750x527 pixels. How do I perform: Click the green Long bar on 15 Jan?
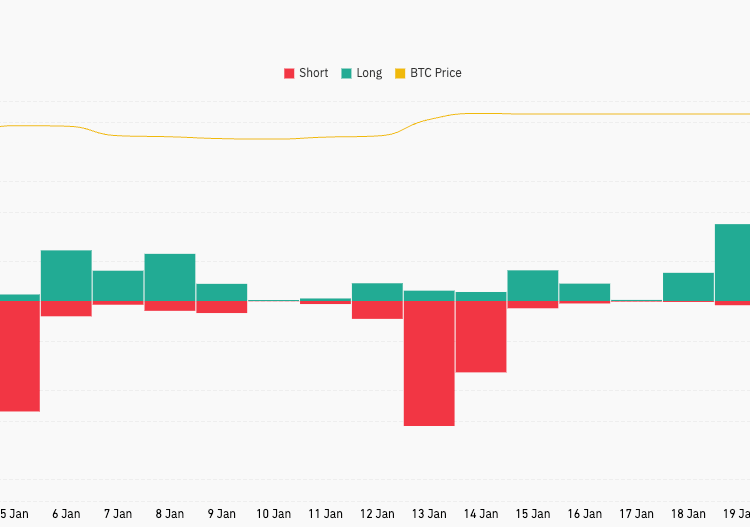tap(533, 286)
